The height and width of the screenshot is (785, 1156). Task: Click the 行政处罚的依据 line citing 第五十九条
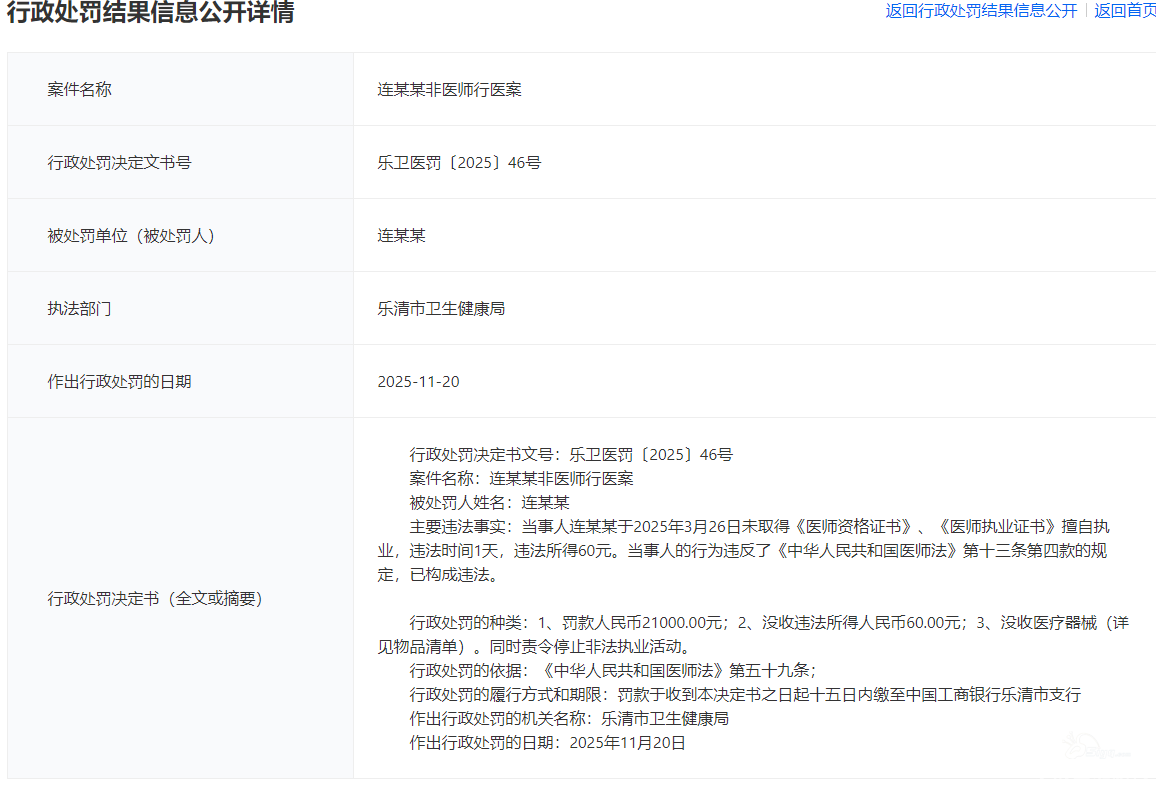619,670
